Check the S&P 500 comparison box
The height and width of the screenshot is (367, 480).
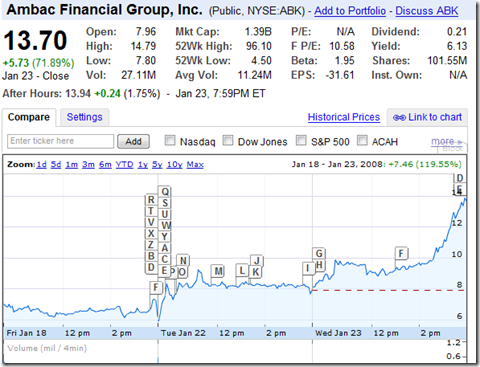(x=301, y=141)
